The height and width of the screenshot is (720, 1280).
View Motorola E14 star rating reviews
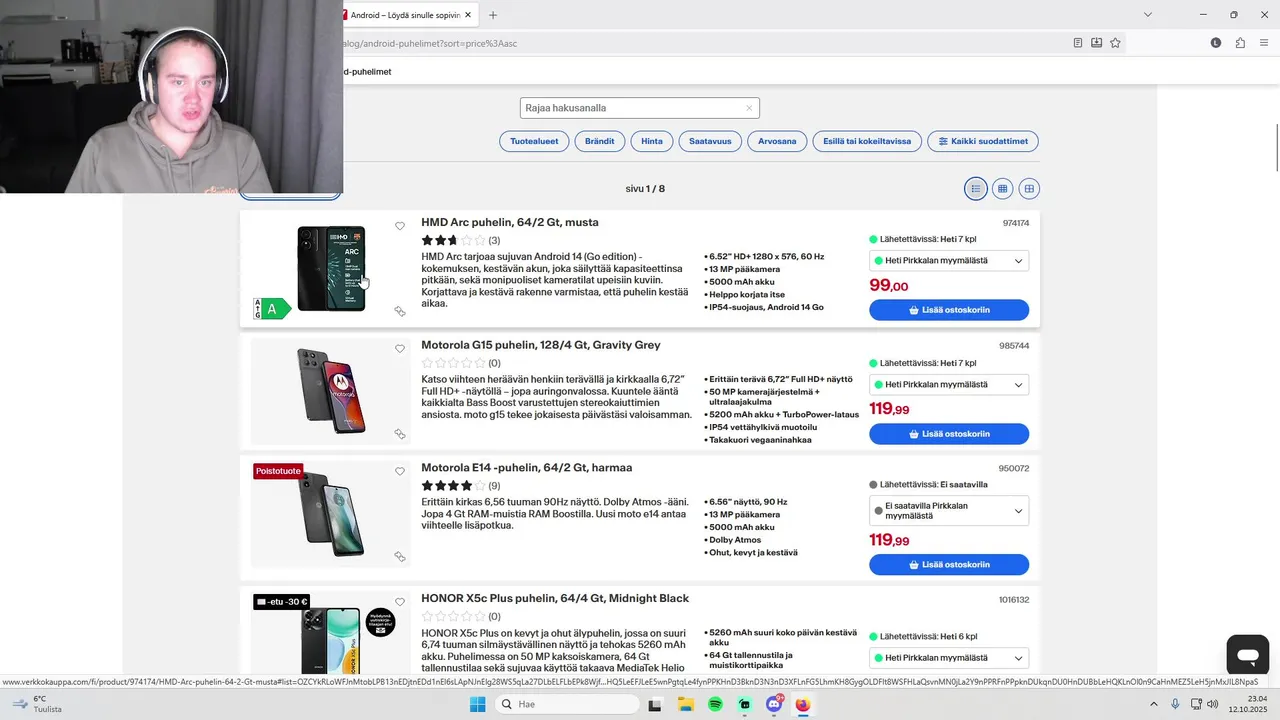point(460,486)
